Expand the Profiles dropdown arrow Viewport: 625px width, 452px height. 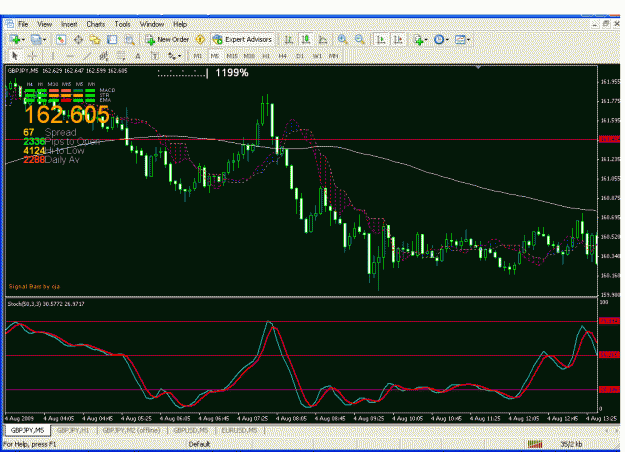coord(44,39)
